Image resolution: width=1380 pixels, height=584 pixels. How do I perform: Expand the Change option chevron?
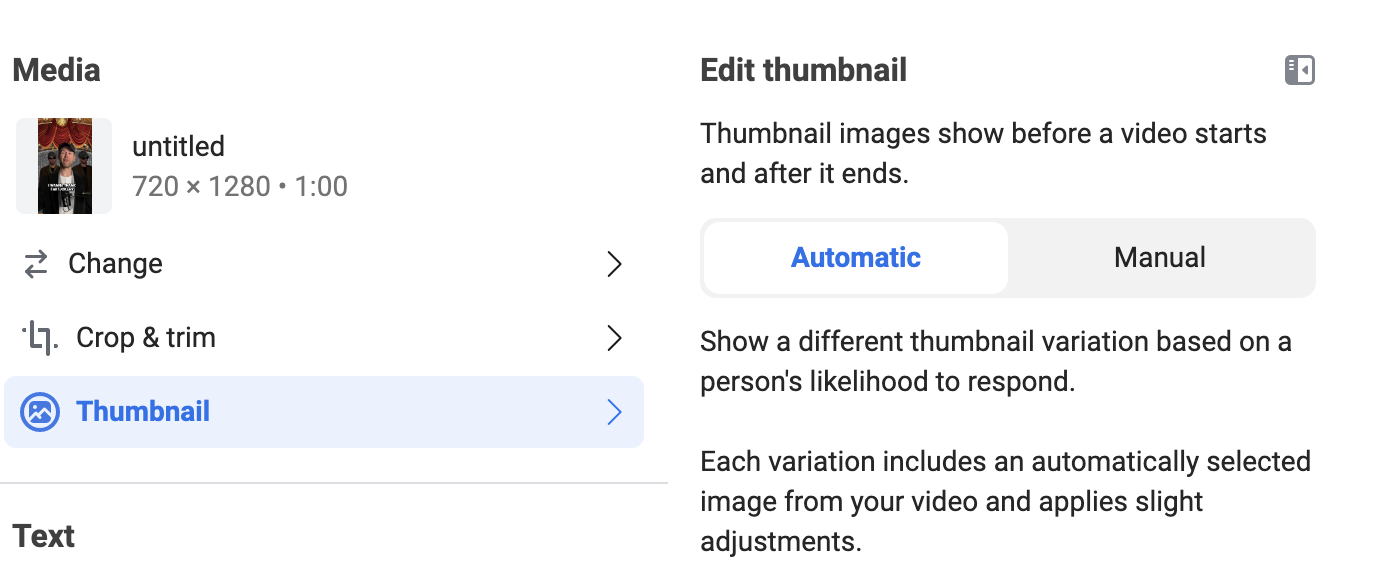click(614, 264)
